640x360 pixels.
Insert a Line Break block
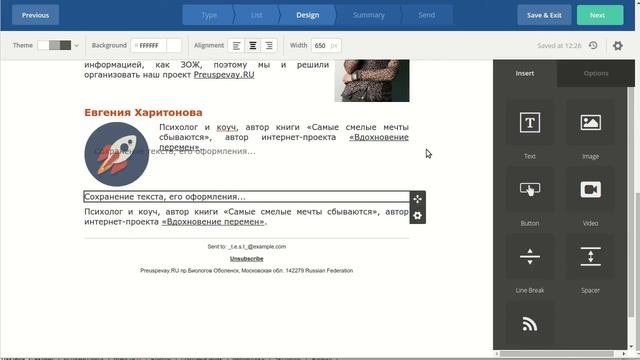pos(529,256)
